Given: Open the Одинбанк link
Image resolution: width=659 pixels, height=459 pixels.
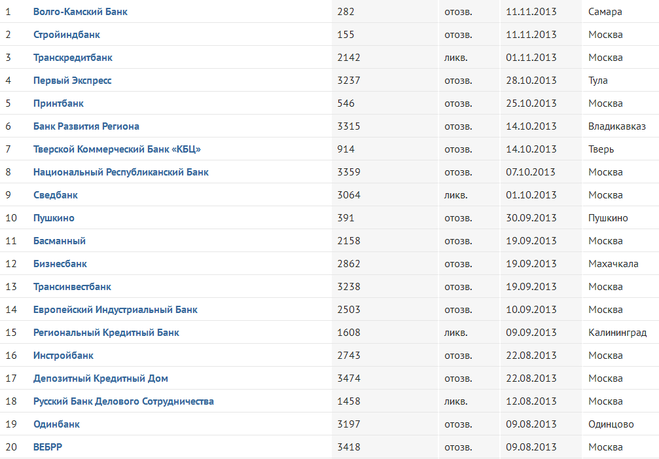Looking at the screenshot, I should pos(56,424).
